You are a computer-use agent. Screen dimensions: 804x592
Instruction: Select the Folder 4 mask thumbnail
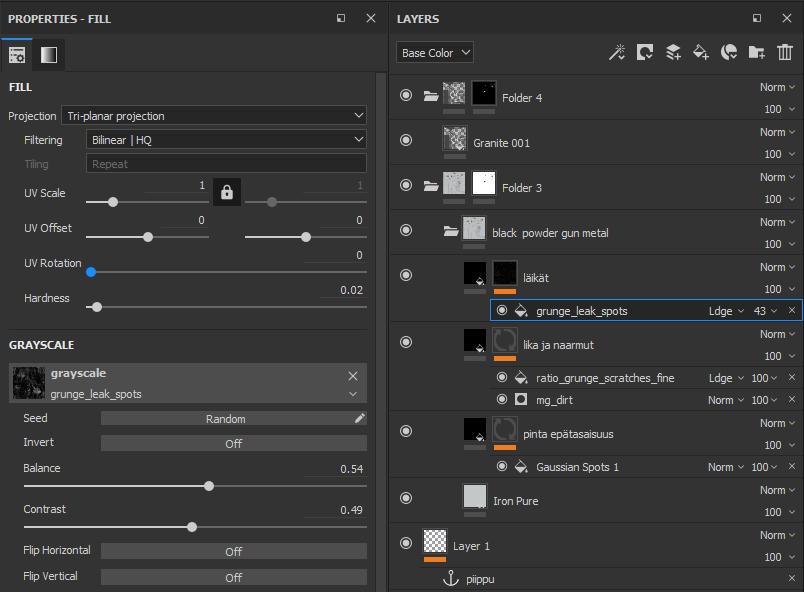484,93
